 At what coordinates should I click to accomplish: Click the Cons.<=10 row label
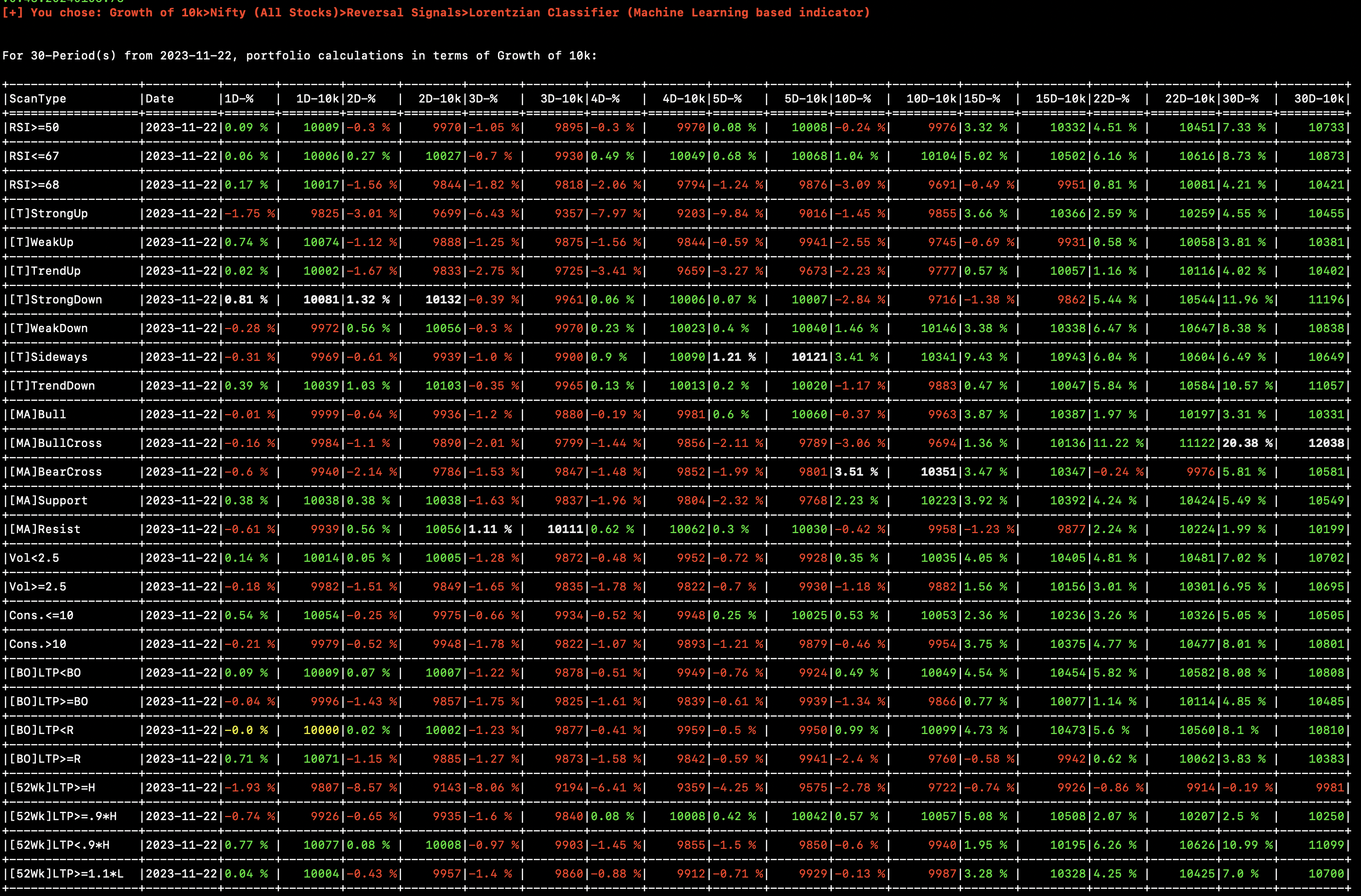(x=41, y=615)
